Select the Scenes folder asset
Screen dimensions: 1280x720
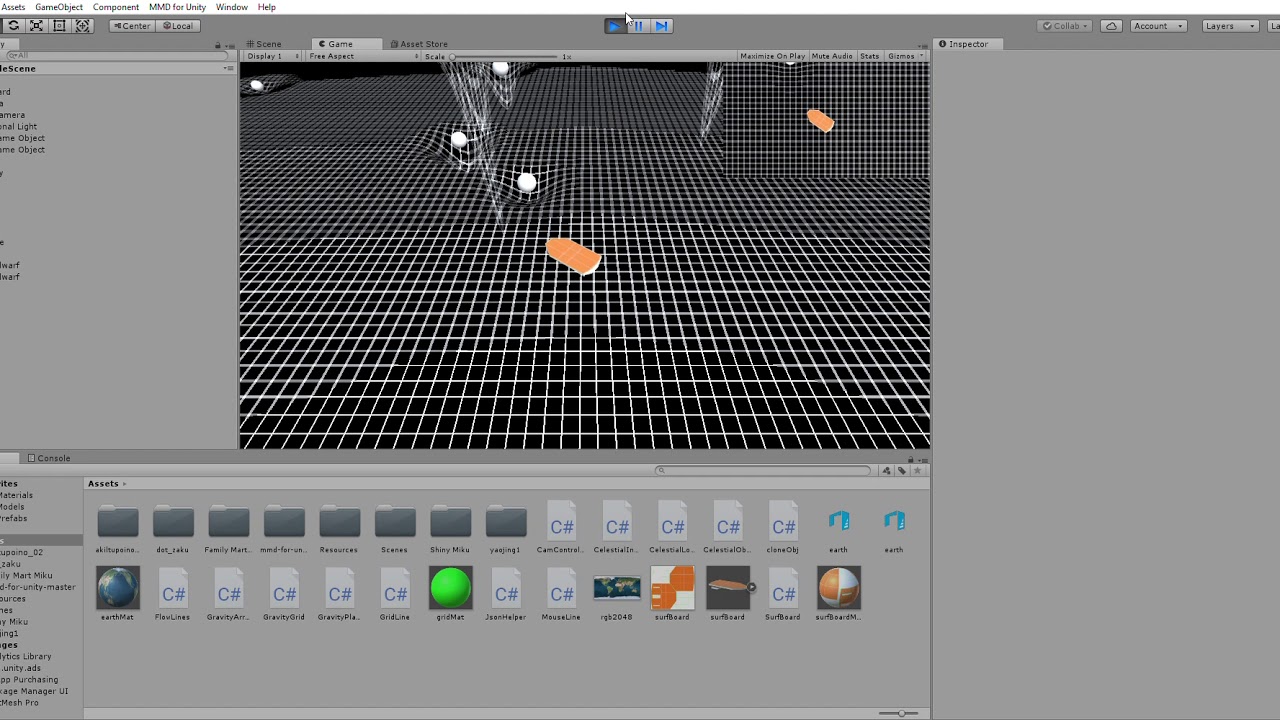pos(394,529)
